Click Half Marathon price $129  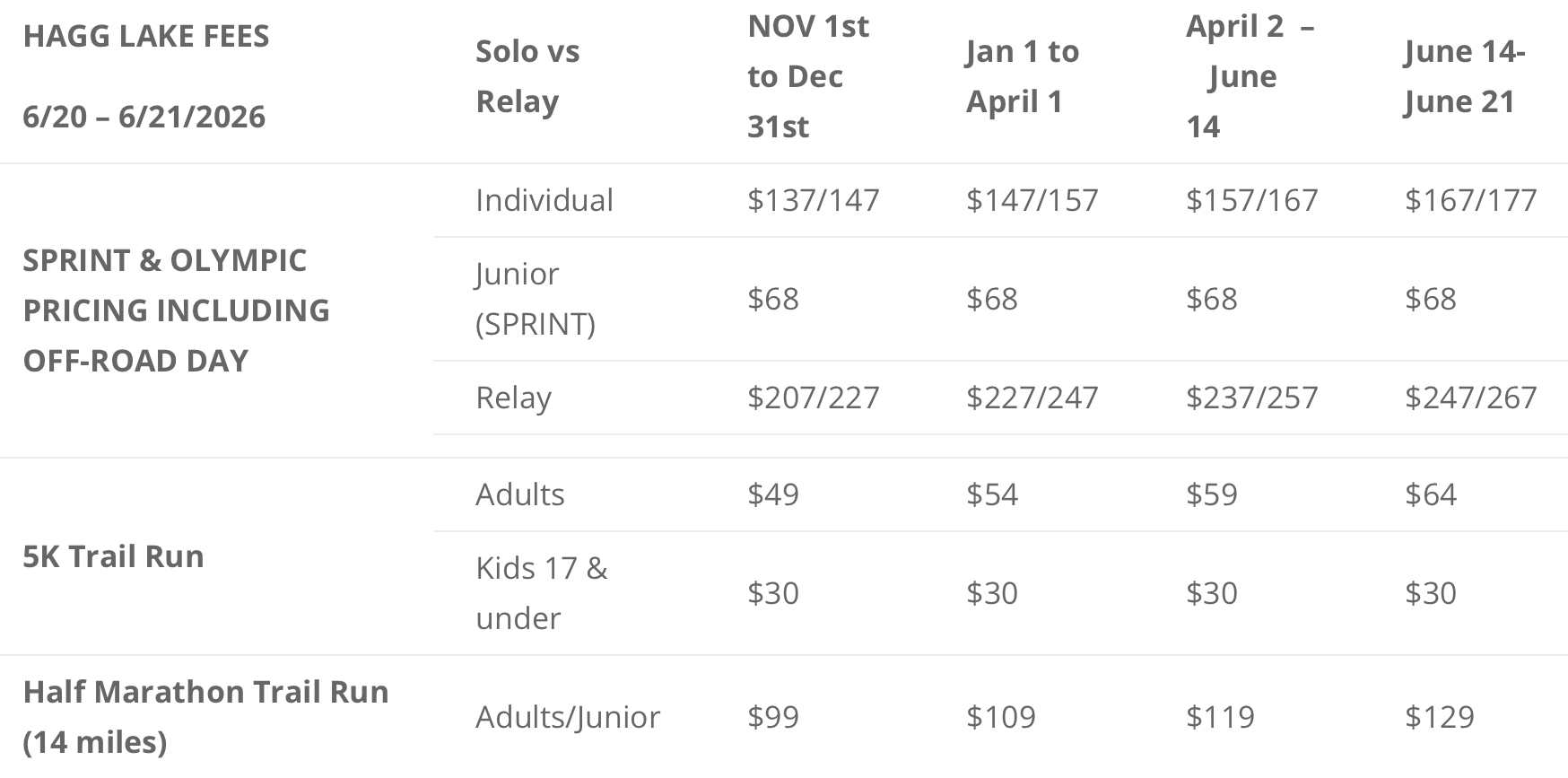[x=1439, y=717]
